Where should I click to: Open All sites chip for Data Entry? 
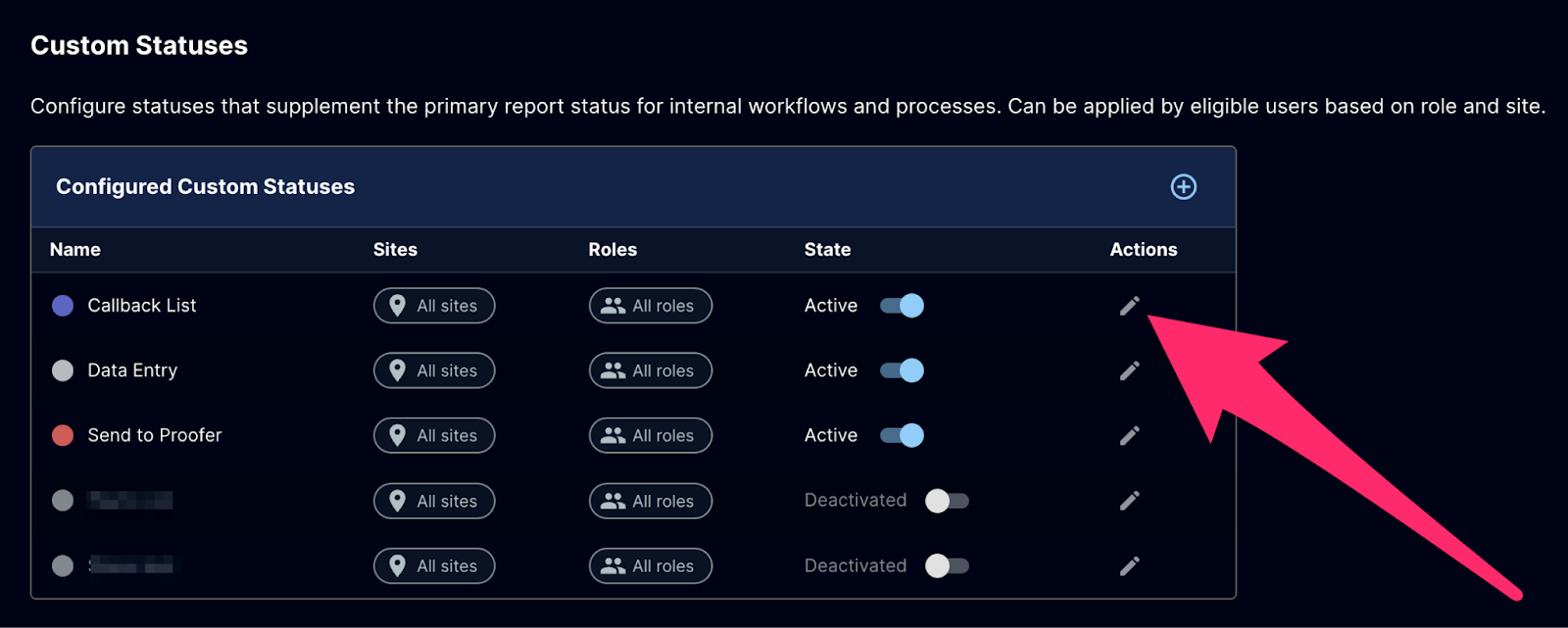(434, 370)
